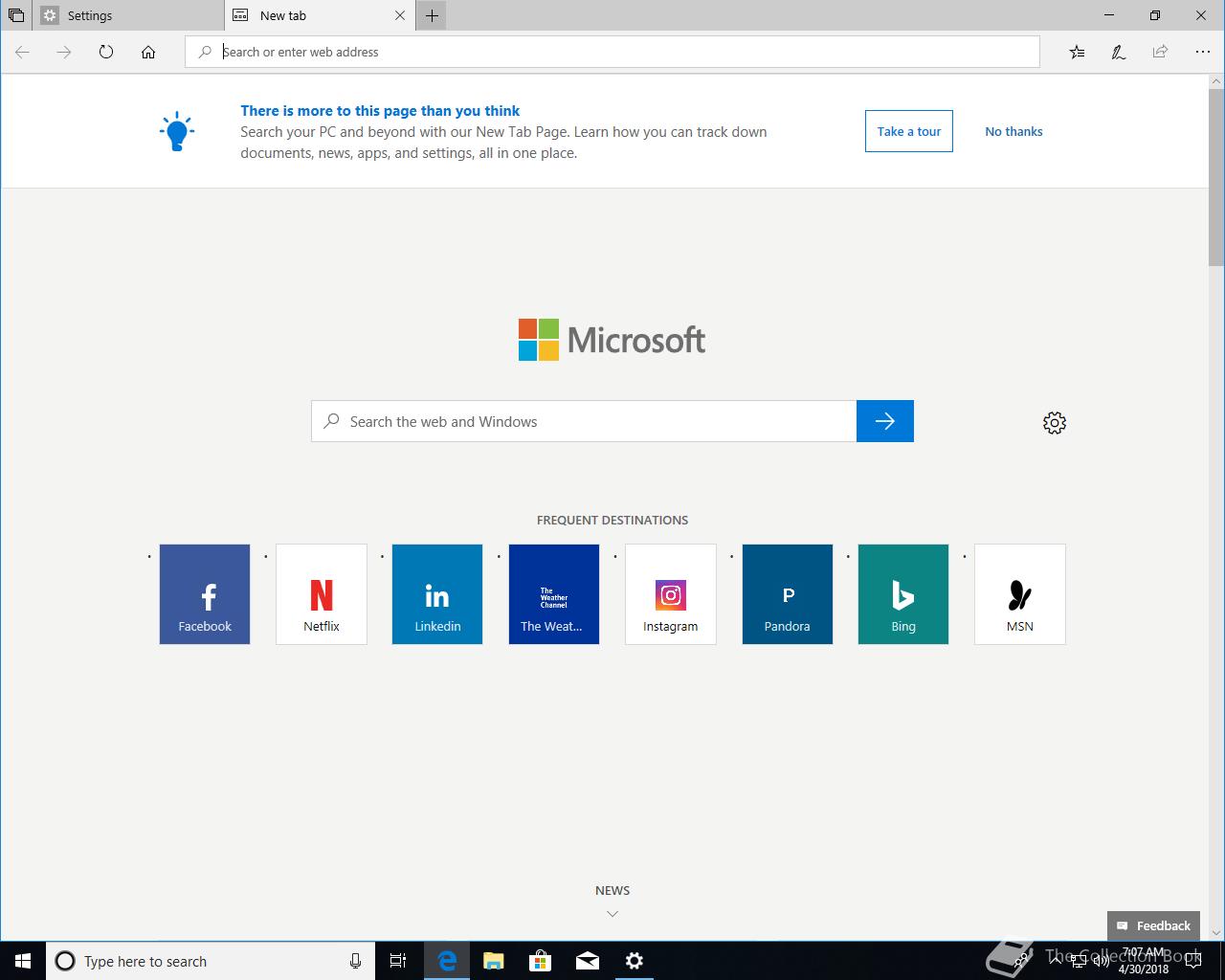Image resolution: width=1225 pixels, height=980 pixels.
Task: Open Microsoft Store from taskbar
Action: [541, 961]
